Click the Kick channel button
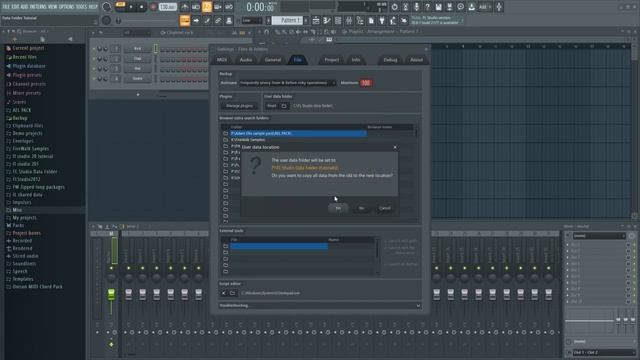Viewport: 640px width, 360px height. click(137, 49)
